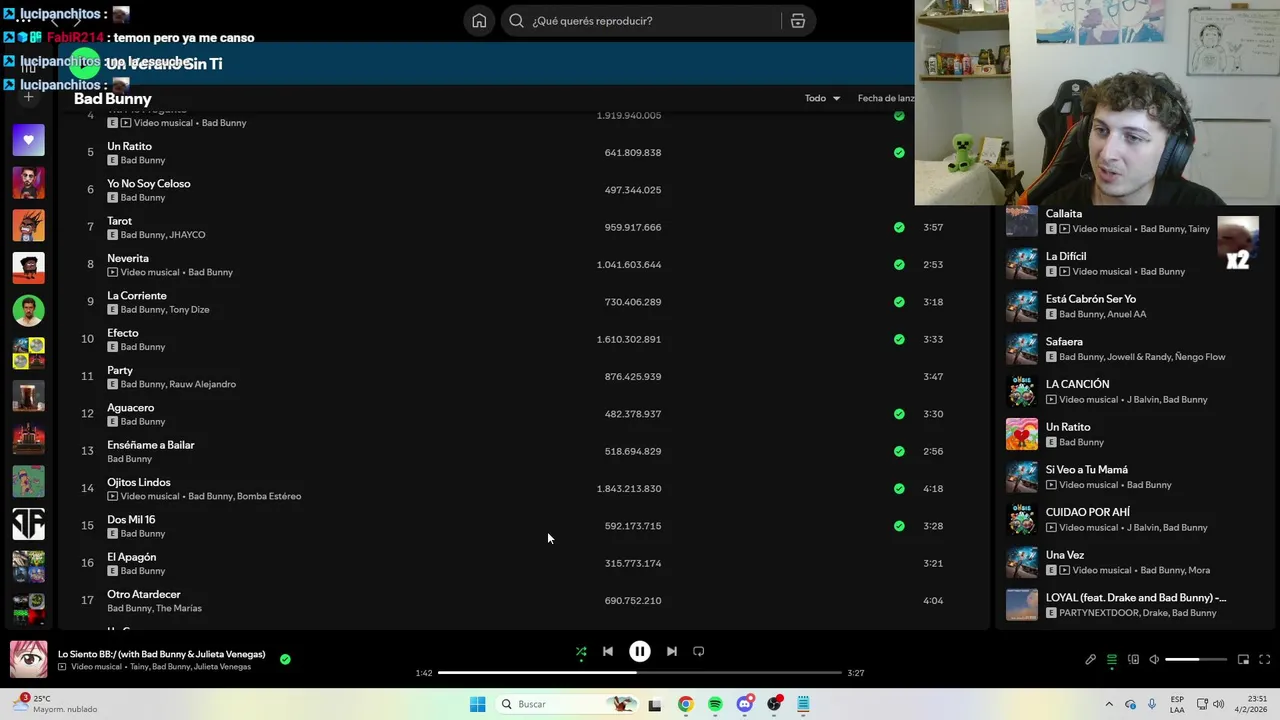The image size is (1280, 720).
Task: Select the track Party
Action: [x=120, y=371]
